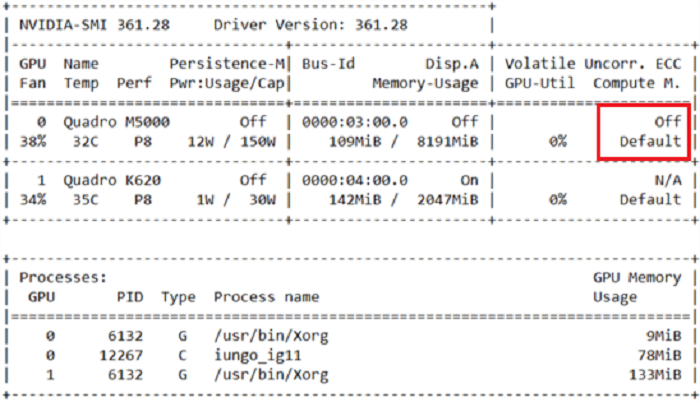
Task: Select the 12W / 150W power reading
Action: [231, 141]
